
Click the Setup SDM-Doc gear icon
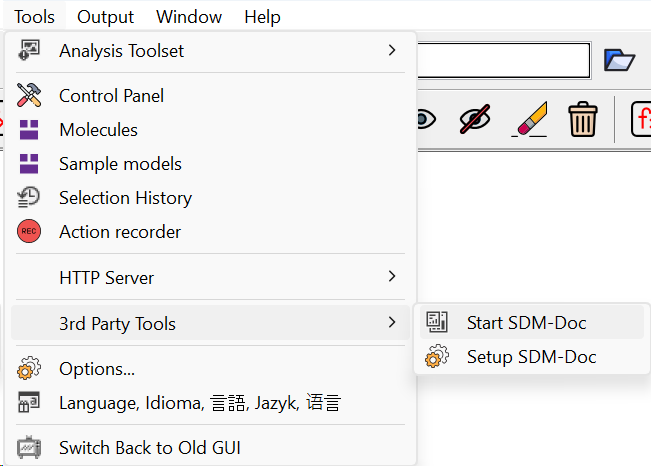(x=437, y=356)
